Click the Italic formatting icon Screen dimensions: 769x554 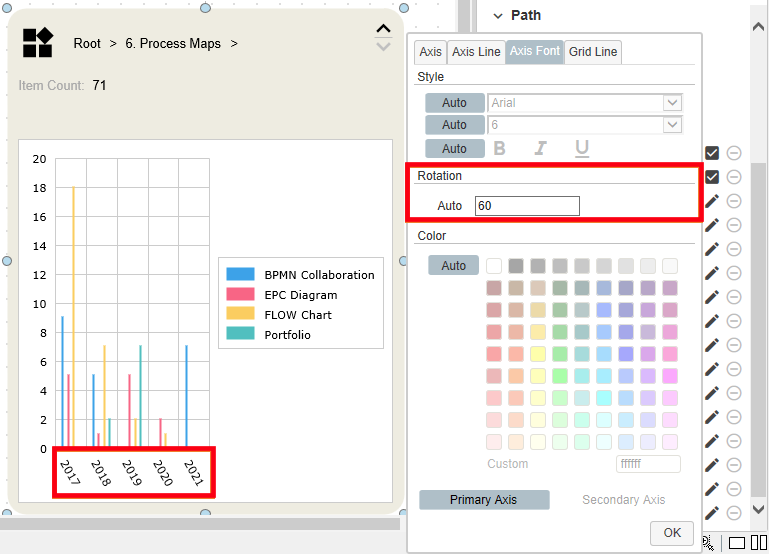(540, 149)
